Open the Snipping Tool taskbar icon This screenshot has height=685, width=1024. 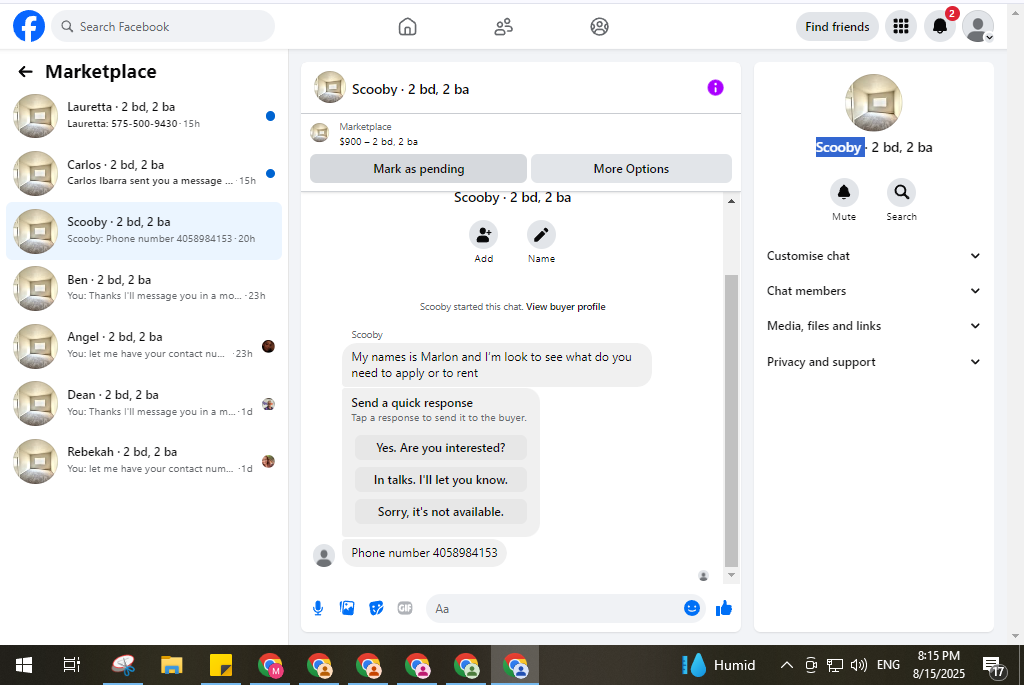coord(123,665)
